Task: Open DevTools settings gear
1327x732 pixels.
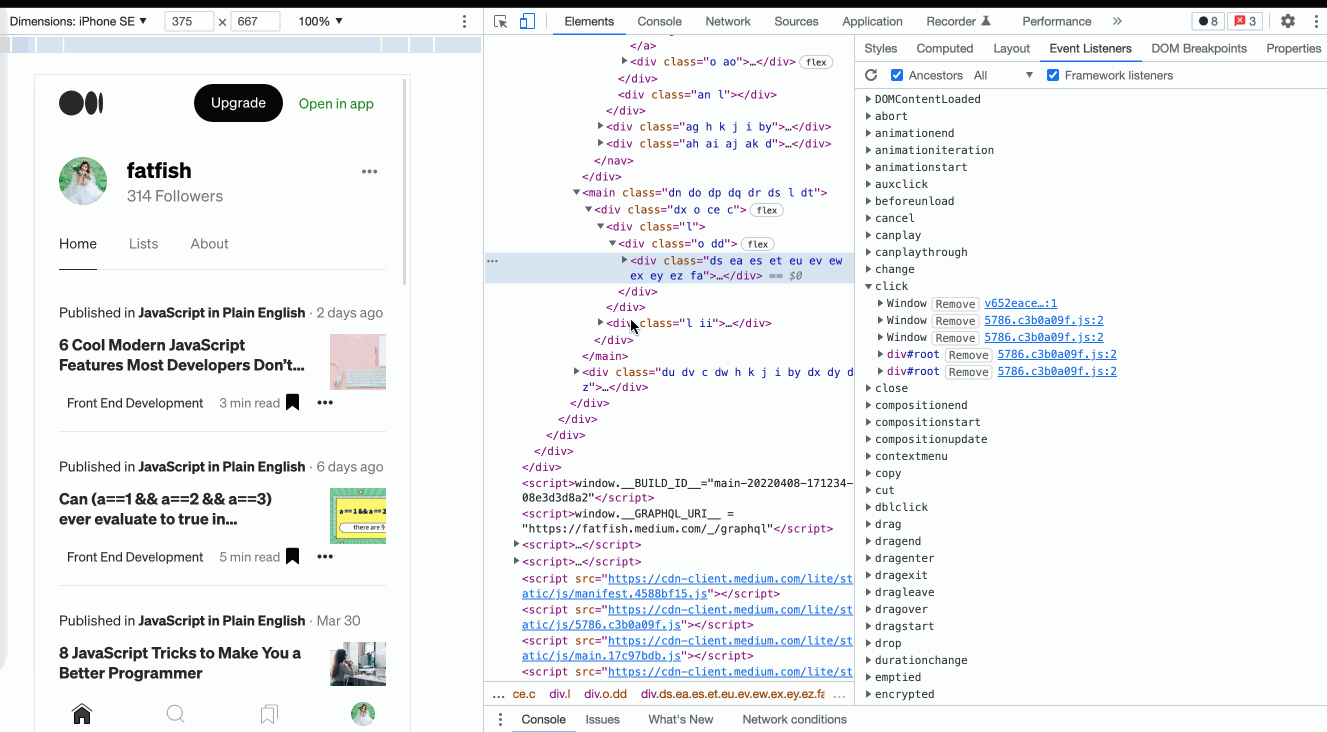Action: tap(1288, 21)
